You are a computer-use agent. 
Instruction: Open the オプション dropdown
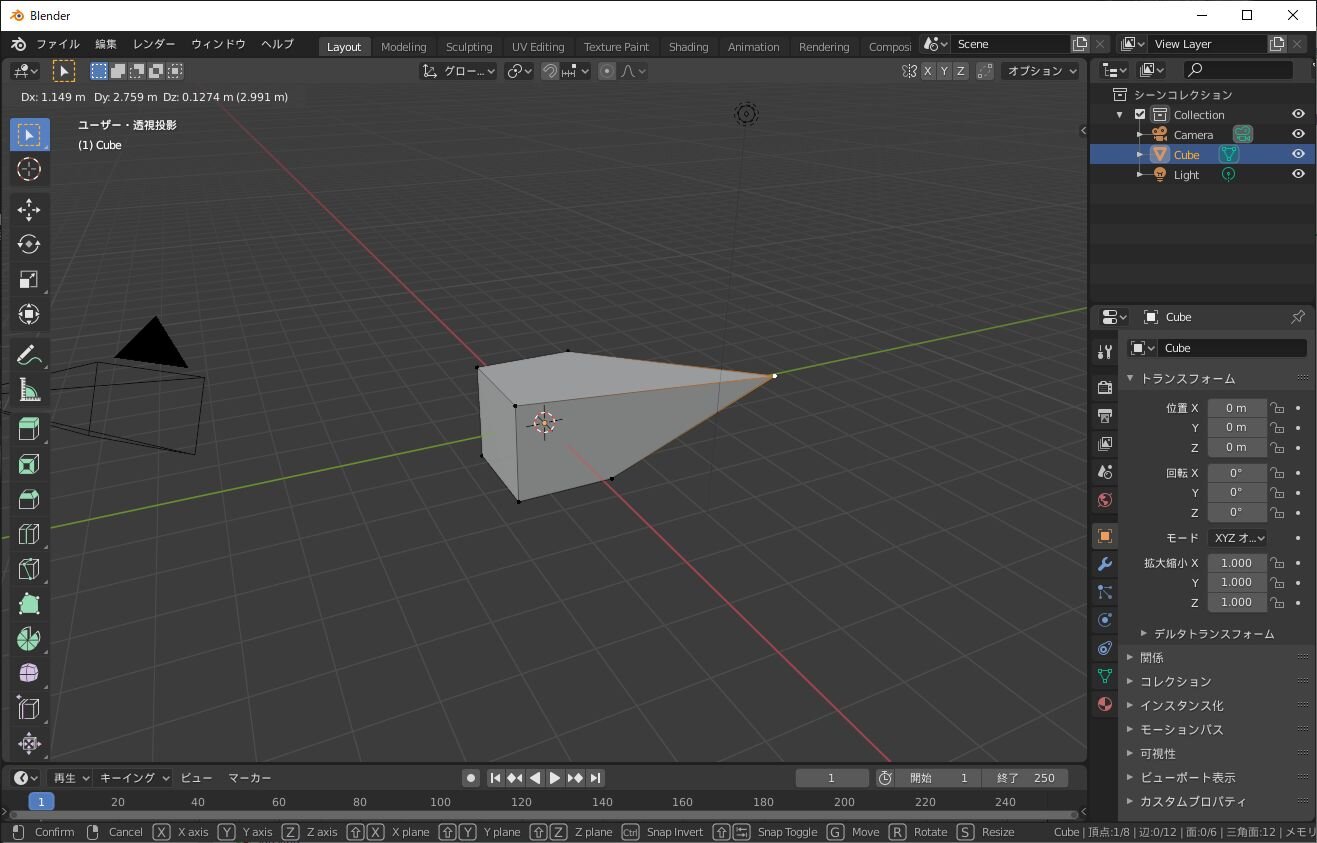pos(1042,71)
